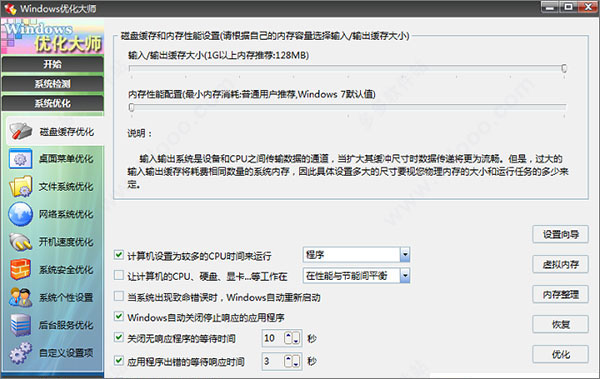Click the input/output cache size slider thumb
Viewport: 600px width, 379px height.
click(564, 69)
